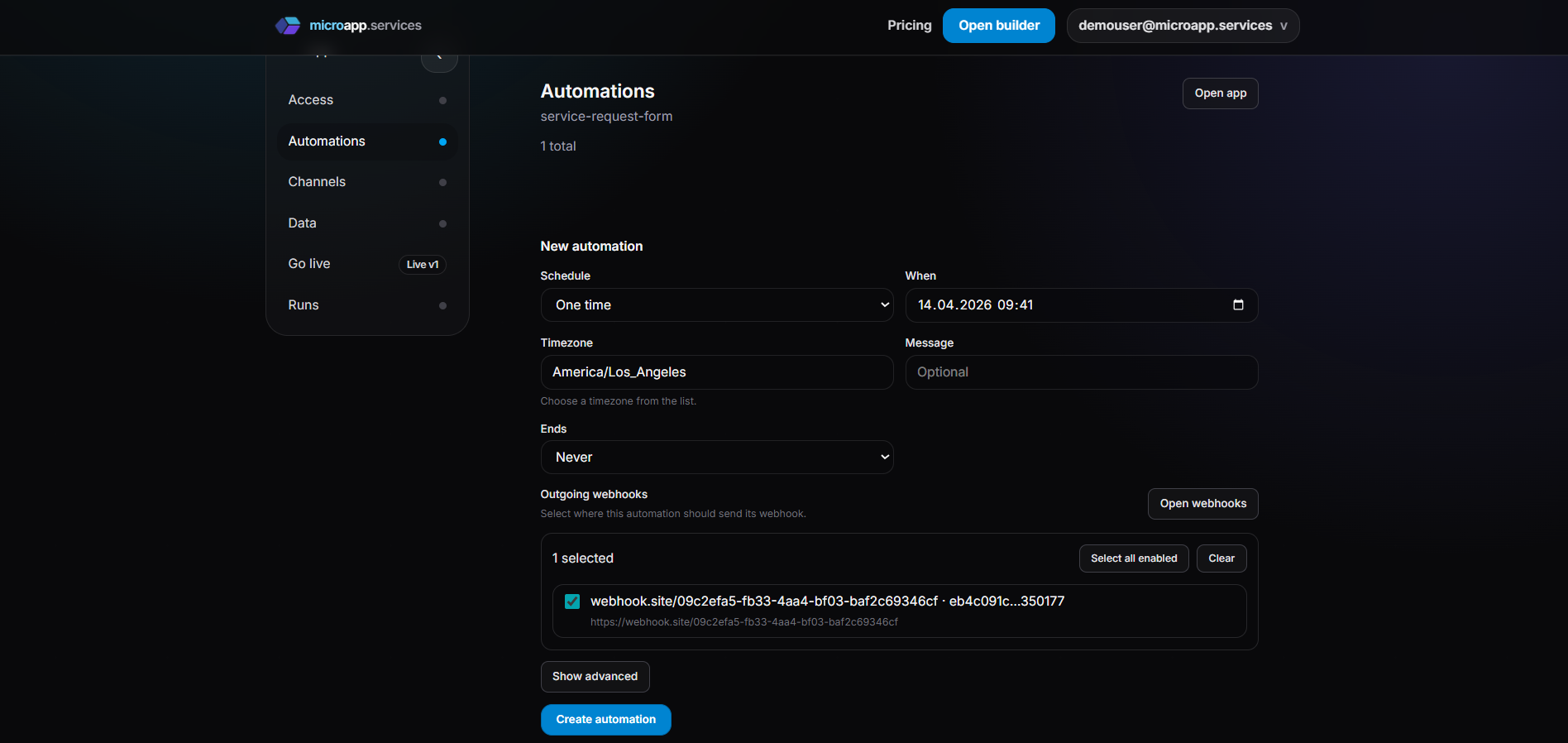This screenshot has height=743, width=1568.
Task: Clear the selected webhooks
Action: point(1221,558)
